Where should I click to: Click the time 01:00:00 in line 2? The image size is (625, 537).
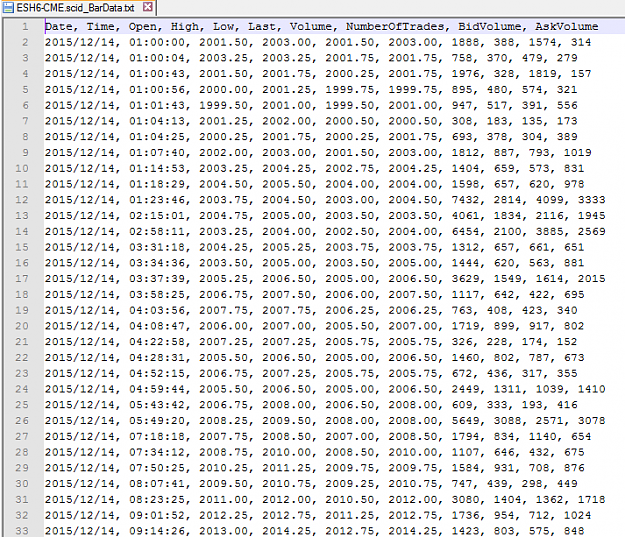(x=157, y=42)
